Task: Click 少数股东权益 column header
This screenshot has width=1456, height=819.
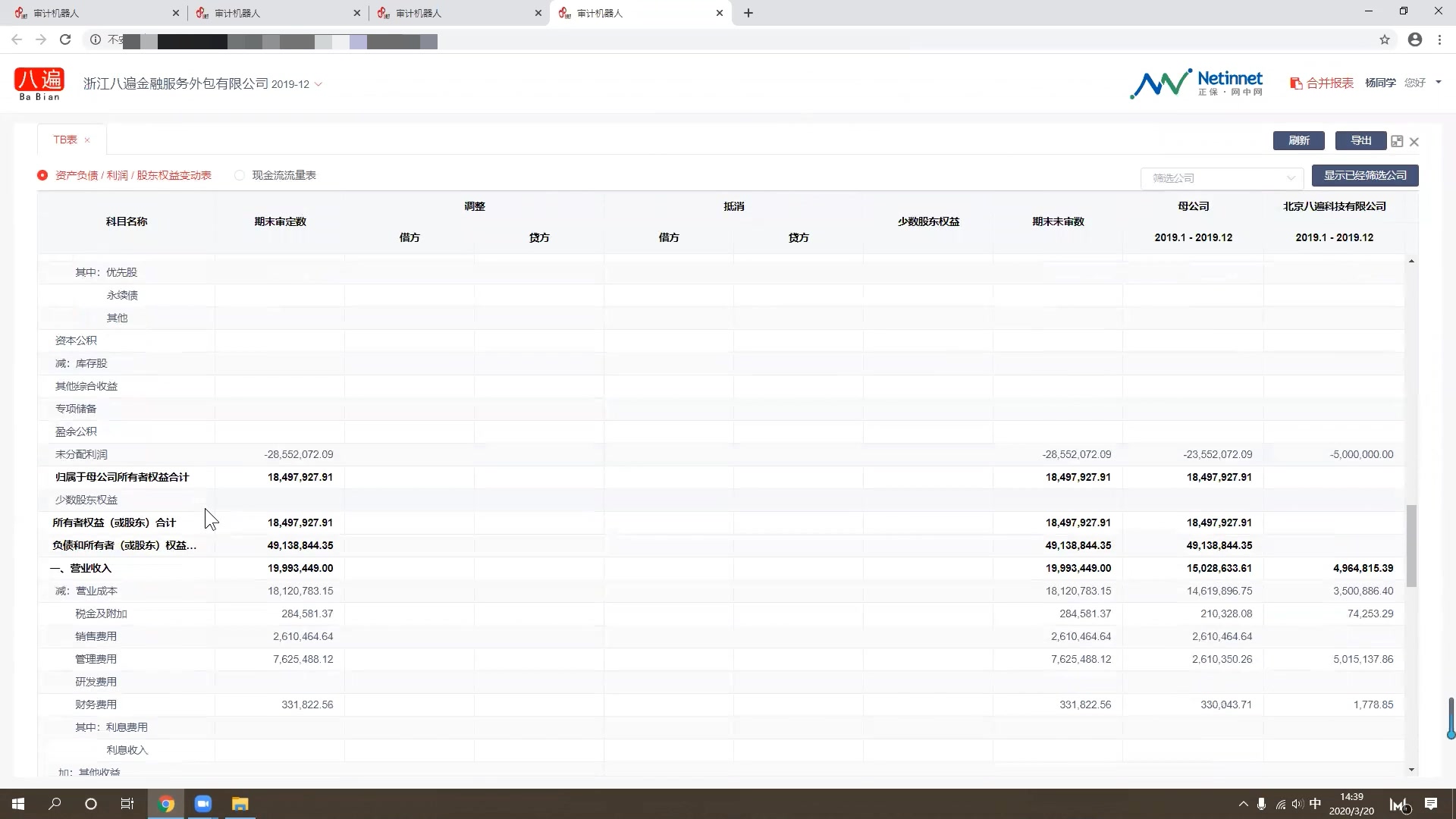Action: point(928,221)
